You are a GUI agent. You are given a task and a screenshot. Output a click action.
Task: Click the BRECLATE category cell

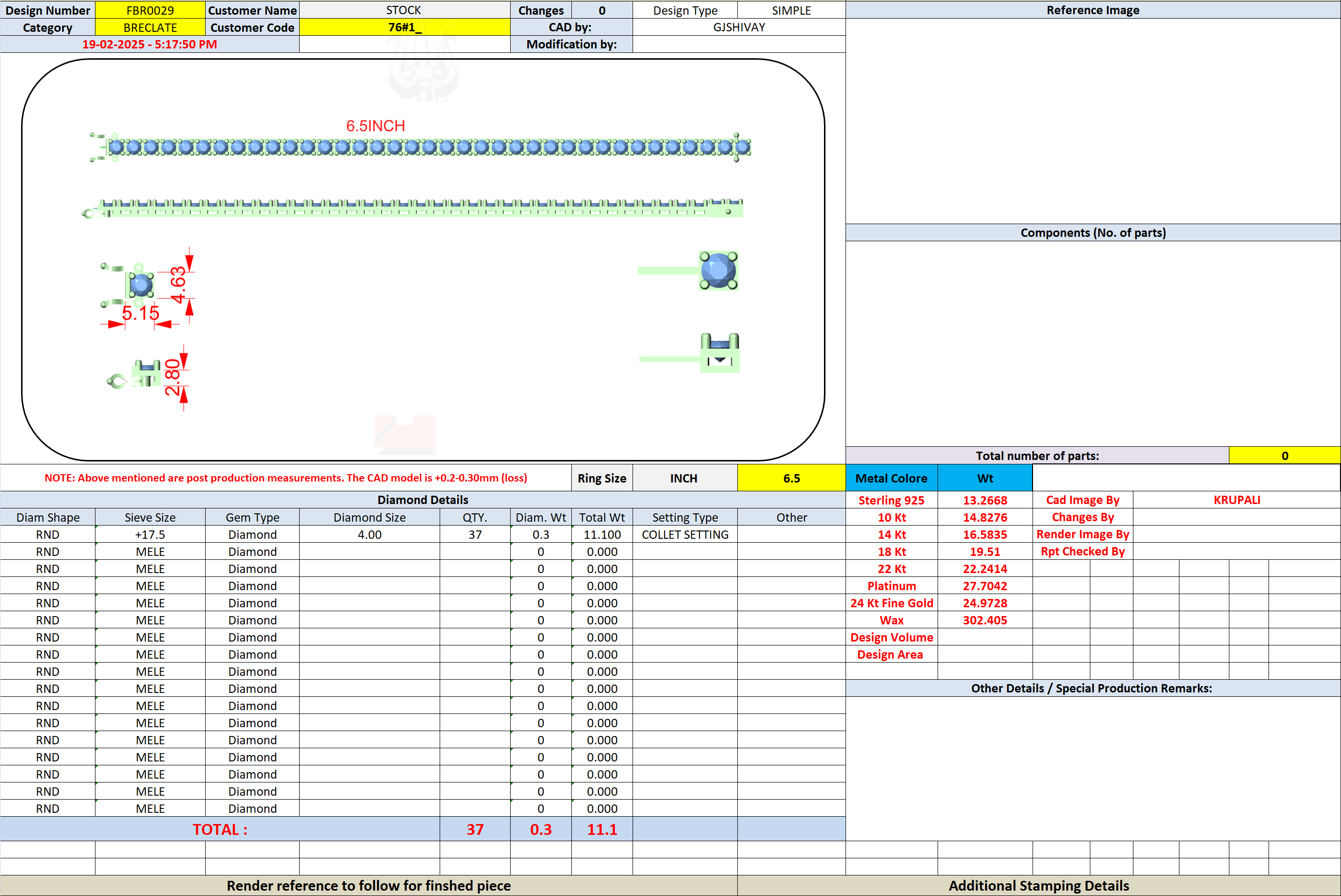pyautogui.click(x=150, y=27)
